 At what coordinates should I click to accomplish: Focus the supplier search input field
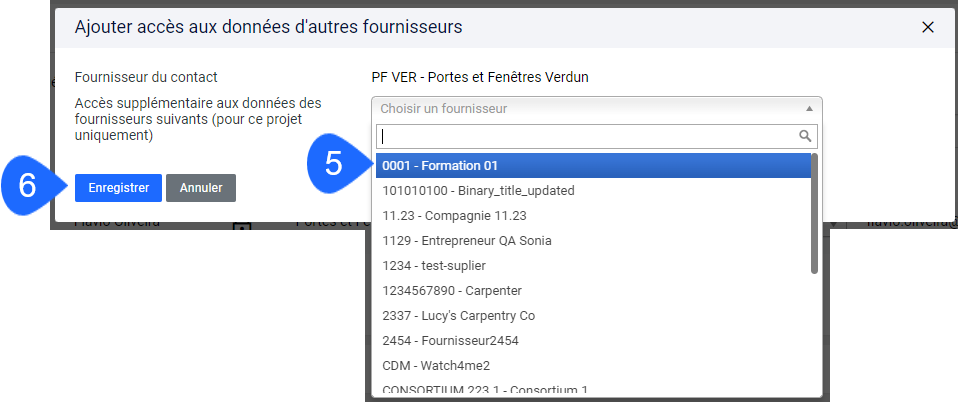tap(597, 136)
